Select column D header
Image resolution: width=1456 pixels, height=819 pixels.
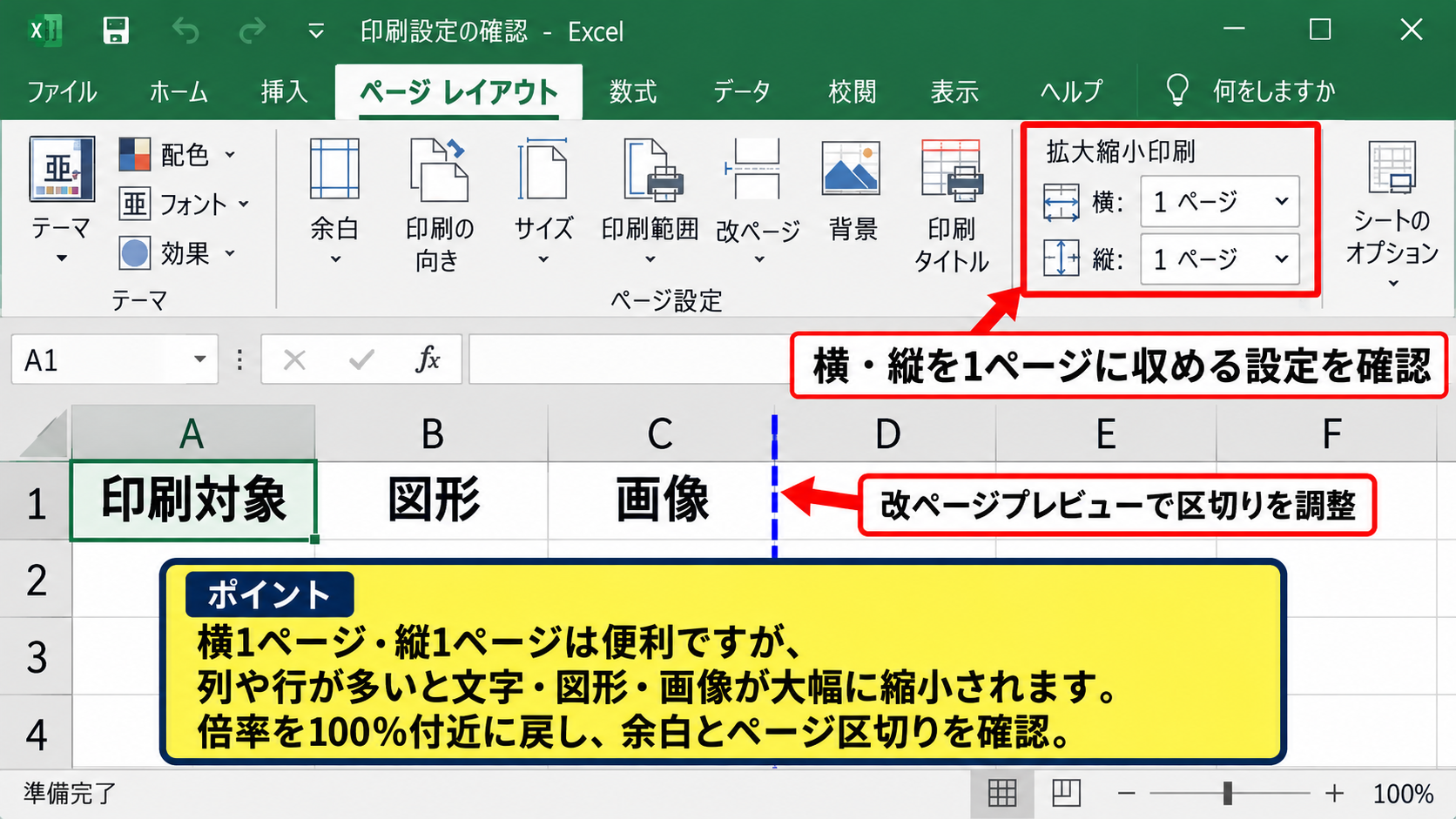pos(886,433)
